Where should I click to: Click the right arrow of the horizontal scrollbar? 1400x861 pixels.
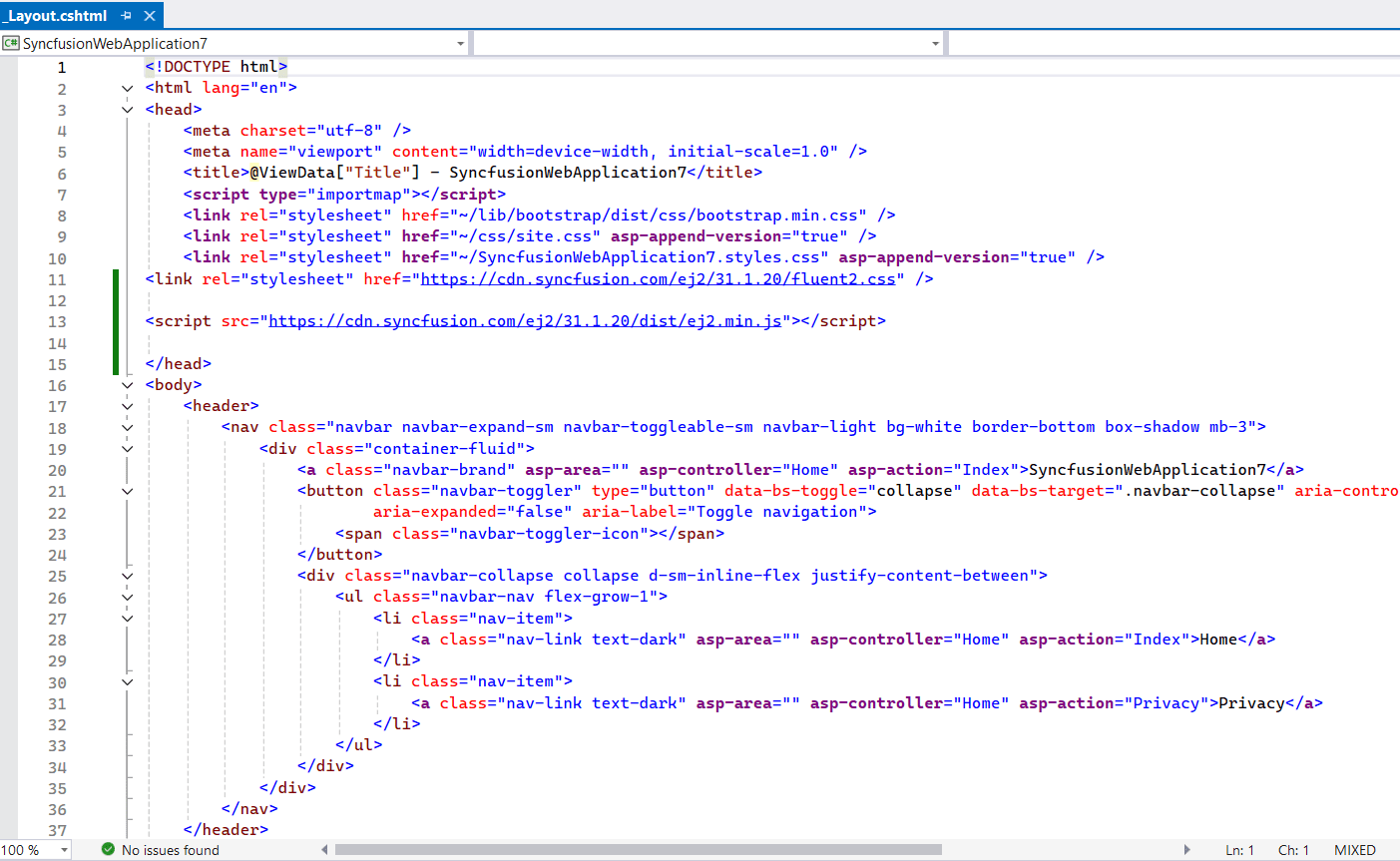click(1187, 849)
